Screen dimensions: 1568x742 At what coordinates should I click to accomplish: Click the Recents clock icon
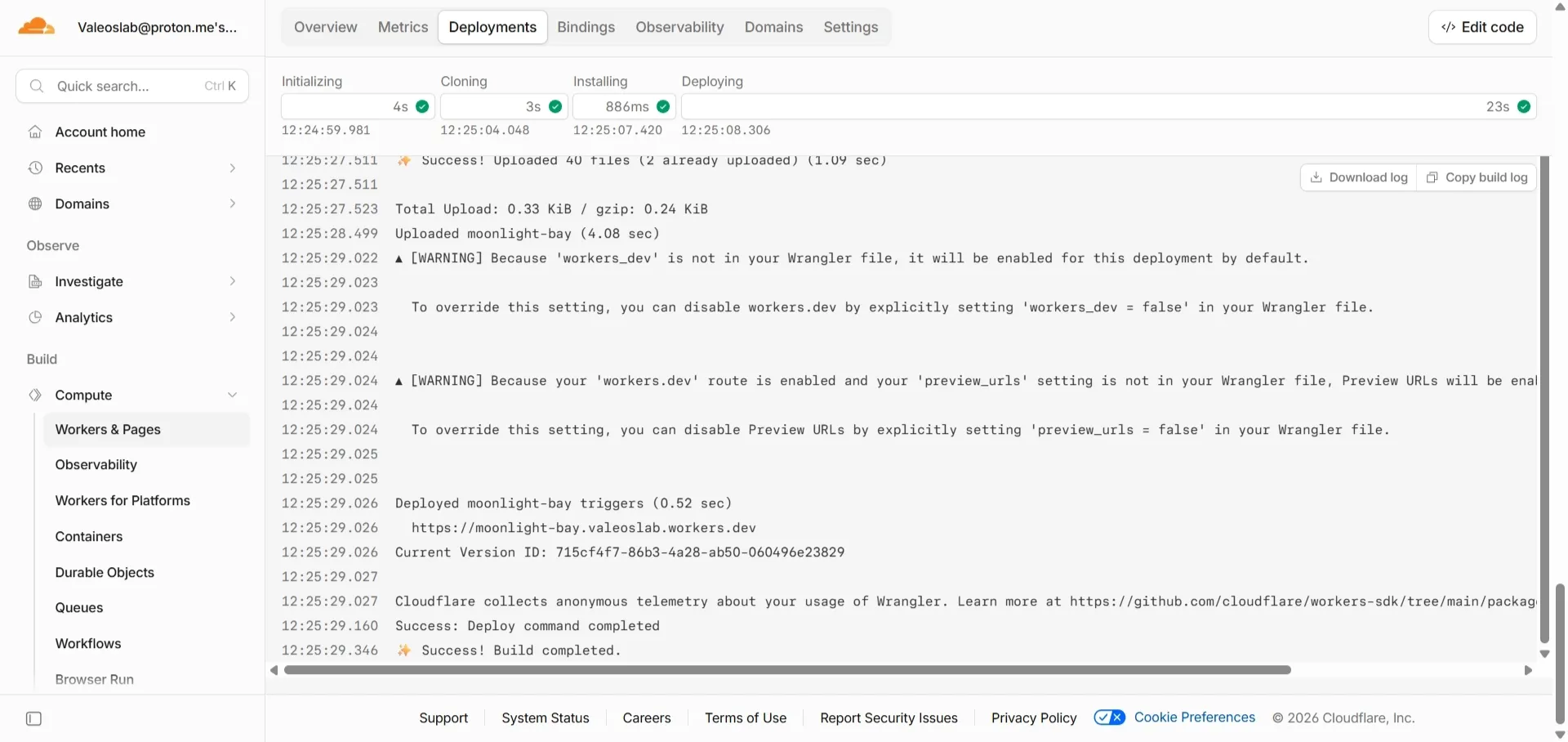tap(35, 168)
